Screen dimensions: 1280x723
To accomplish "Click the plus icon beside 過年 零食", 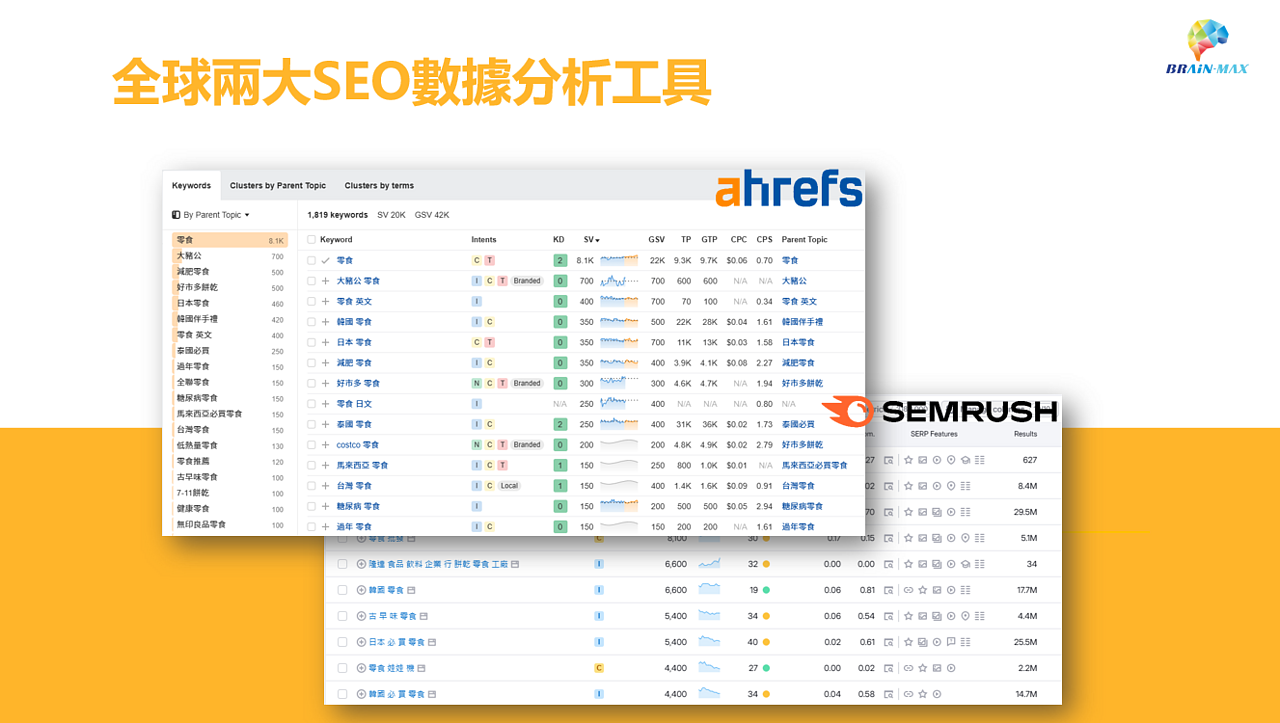I will (x=325, y=527).
